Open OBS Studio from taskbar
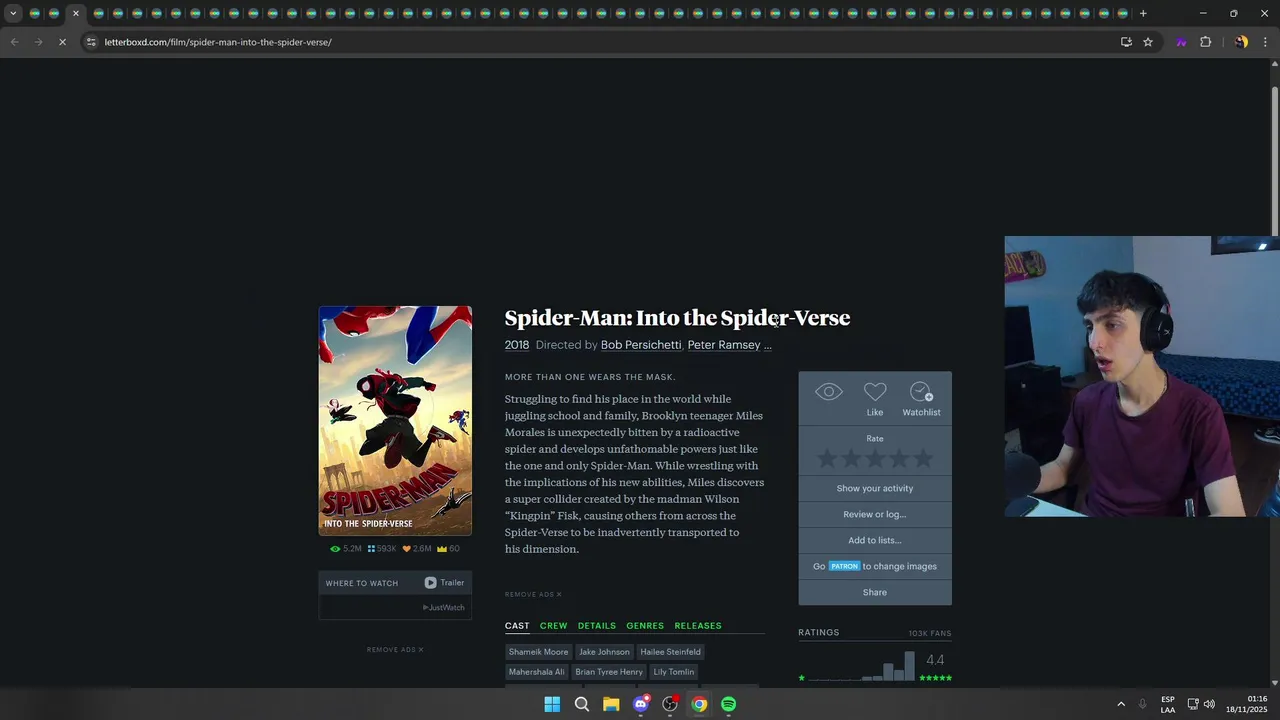 670,704
